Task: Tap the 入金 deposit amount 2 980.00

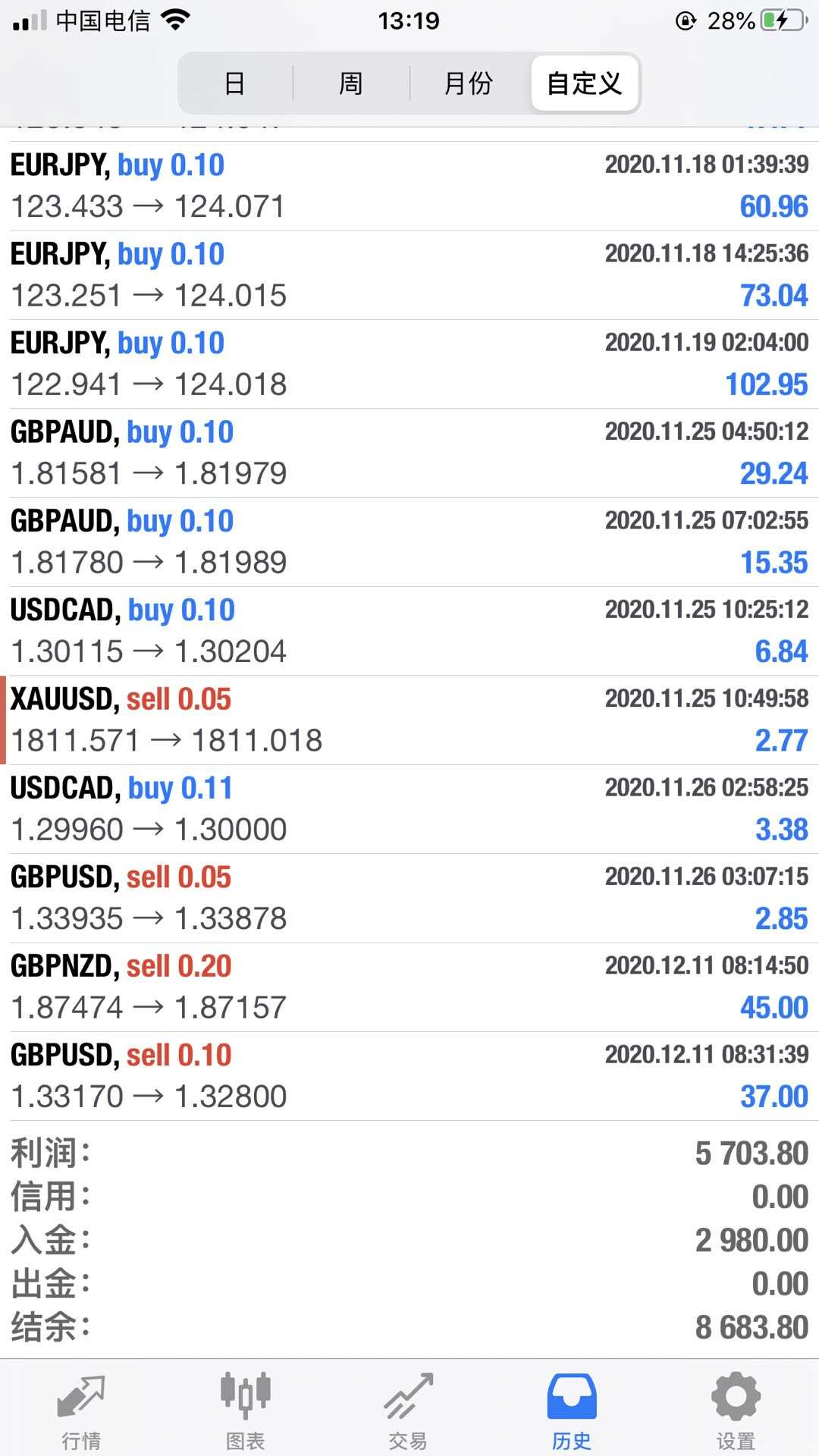Action: click(751, 1241)
